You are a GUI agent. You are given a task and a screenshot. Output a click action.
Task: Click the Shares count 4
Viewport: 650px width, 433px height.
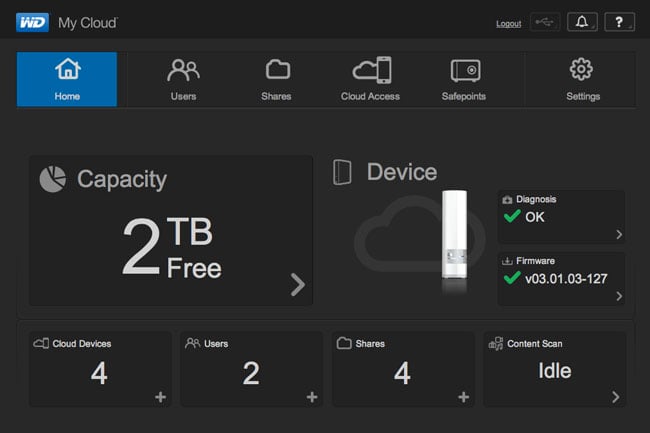point(402,373)
